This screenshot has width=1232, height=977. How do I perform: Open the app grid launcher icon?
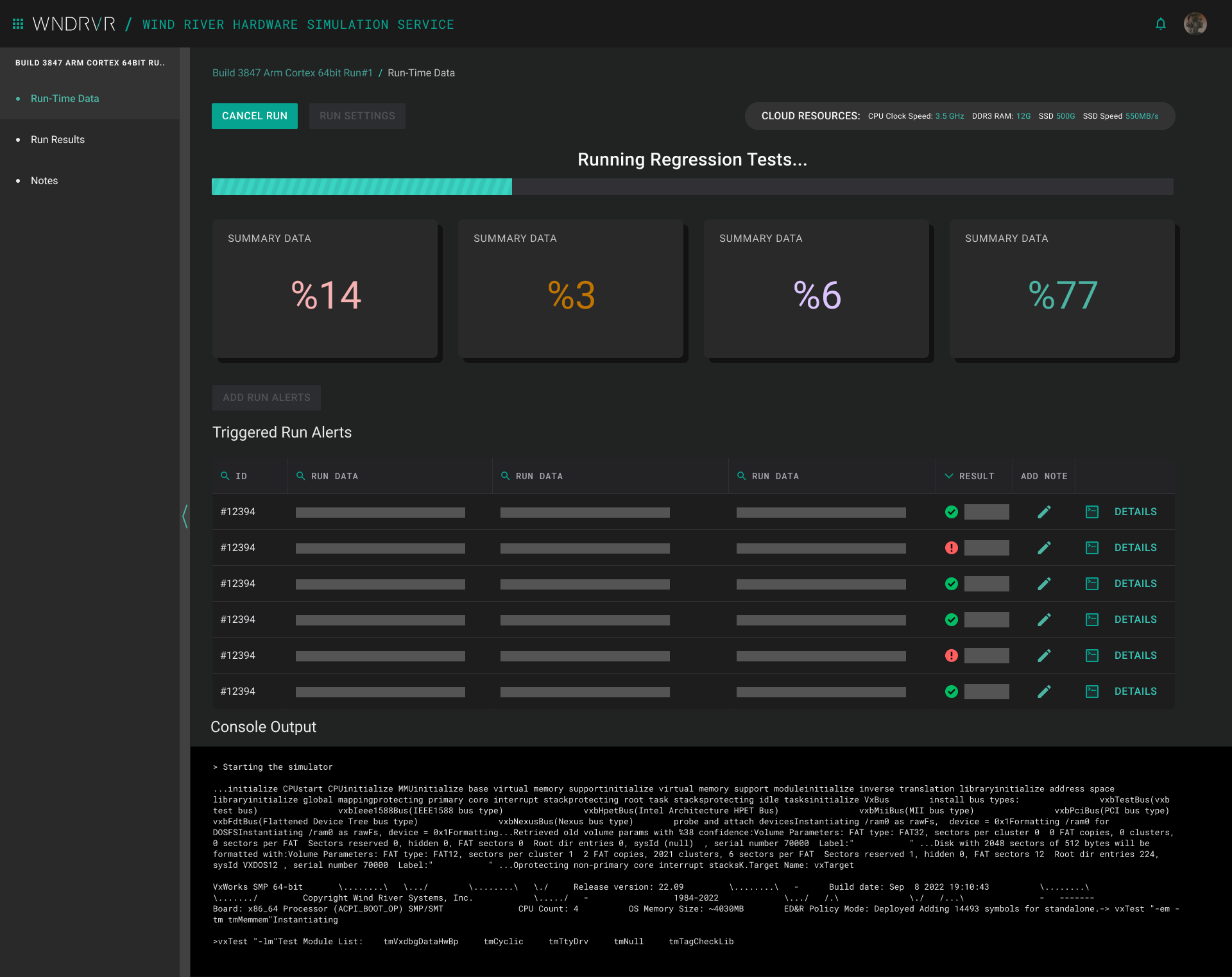tap(18, 24)
